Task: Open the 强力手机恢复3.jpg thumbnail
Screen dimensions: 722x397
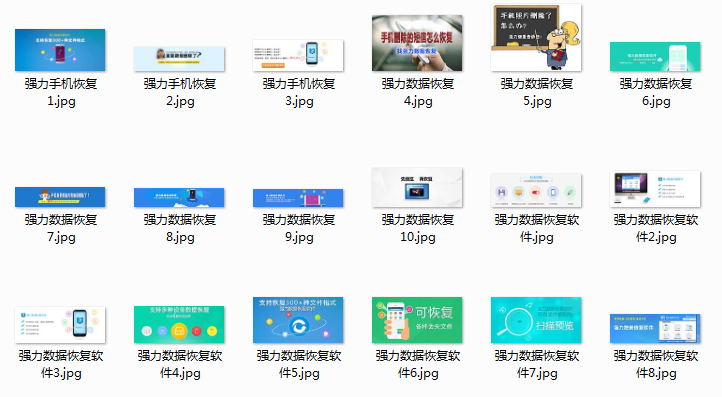Action: (x=298, y=55)
